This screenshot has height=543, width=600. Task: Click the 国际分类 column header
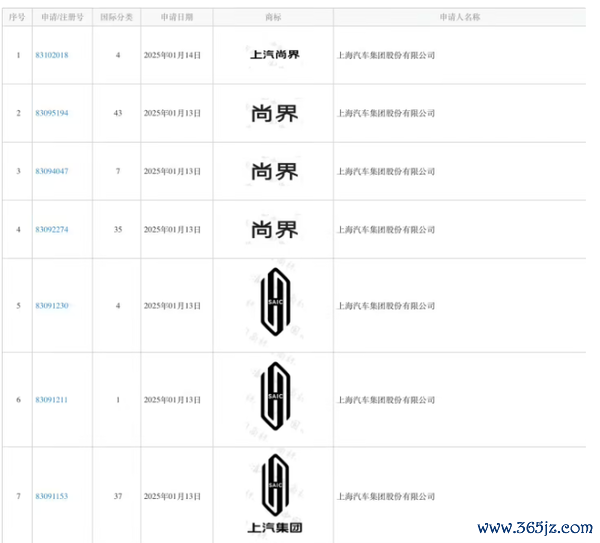pos(116,17)
